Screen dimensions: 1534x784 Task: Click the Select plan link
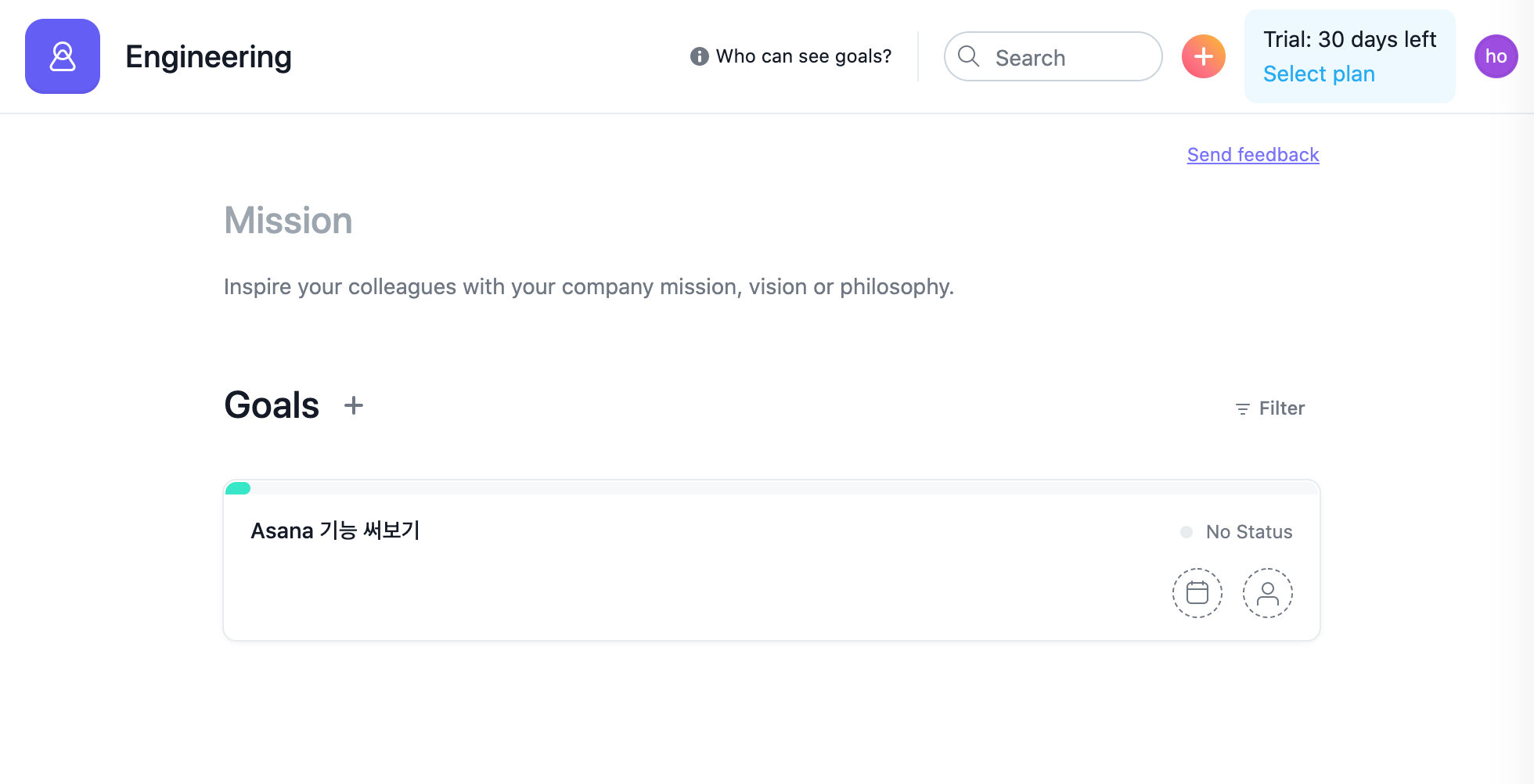tap(1319, 74)
